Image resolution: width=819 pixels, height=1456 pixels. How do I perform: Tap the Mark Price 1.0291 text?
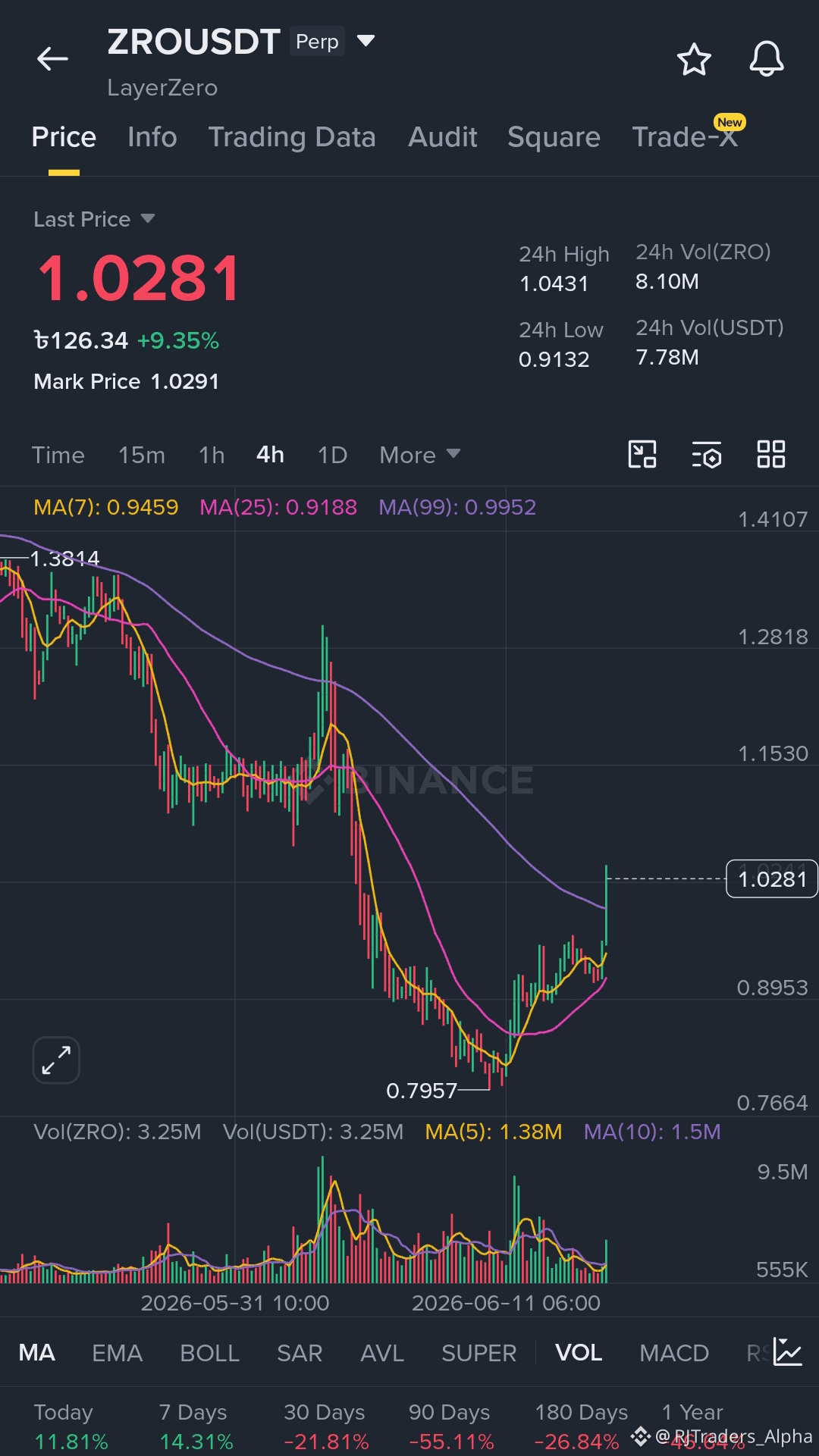click(x=127, y=381)
